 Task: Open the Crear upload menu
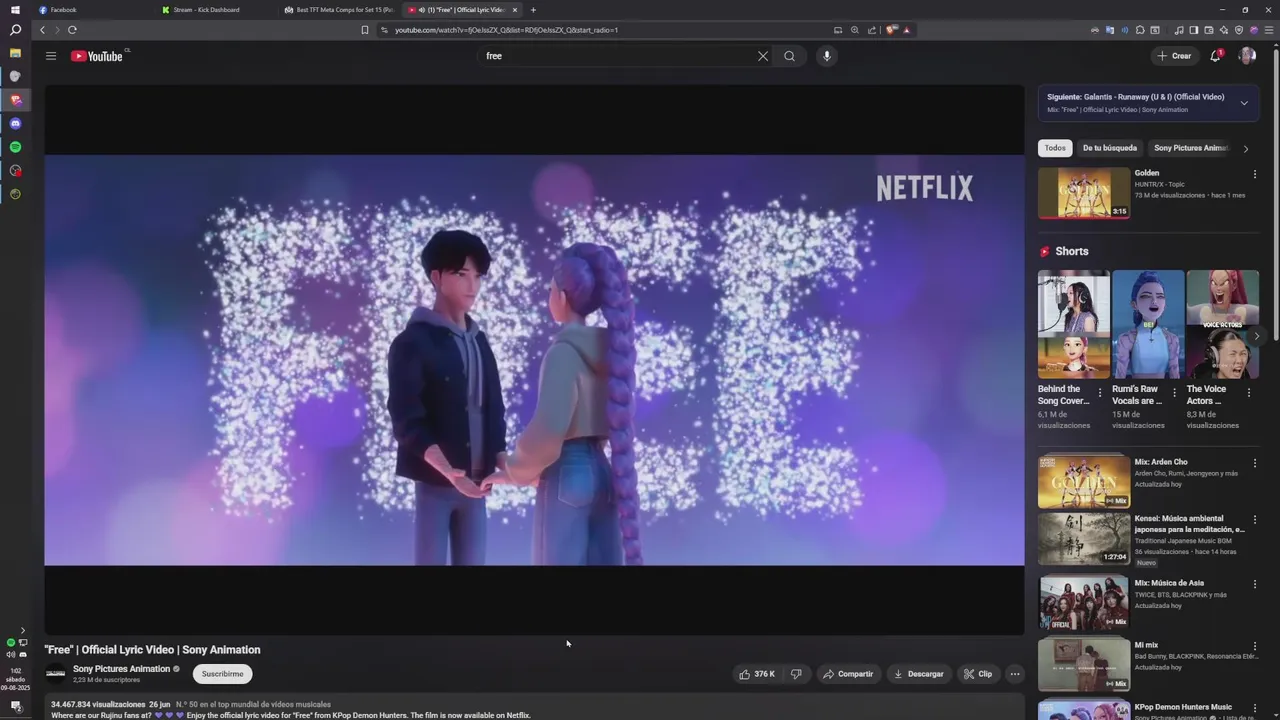1174,56
